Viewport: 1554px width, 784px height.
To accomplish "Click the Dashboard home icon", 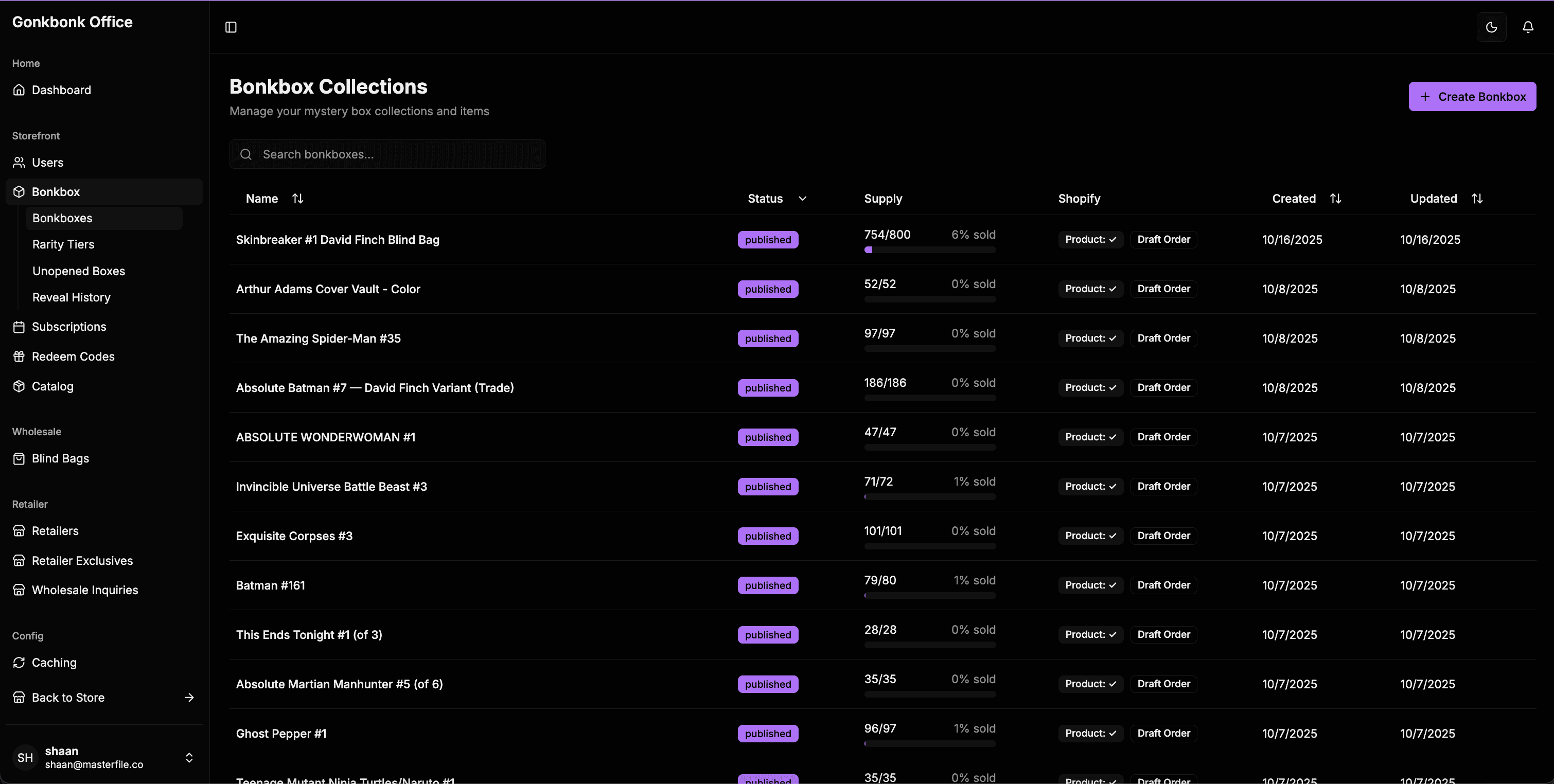I will click(x=20, y=90).
